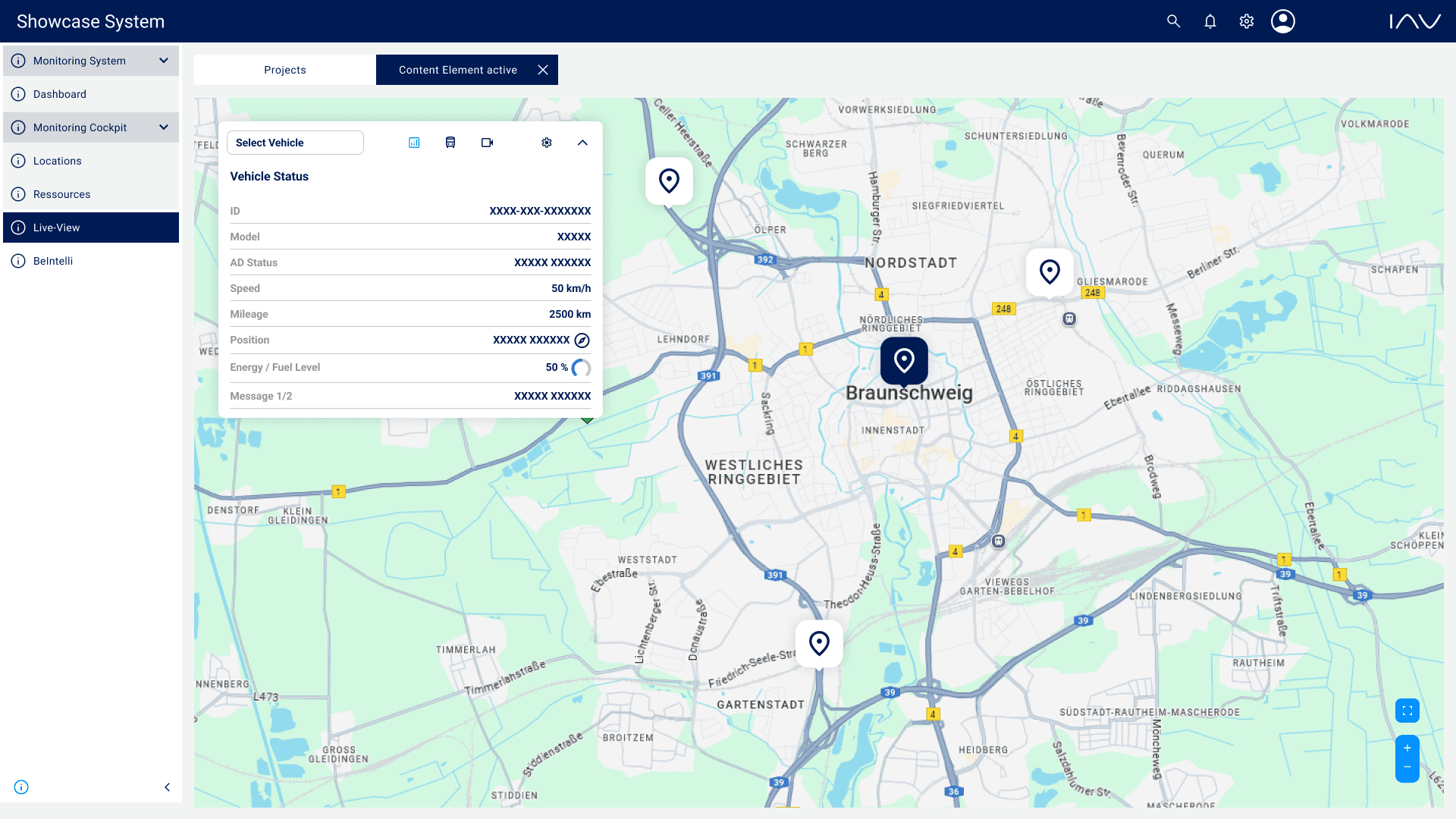Select the bus vehicle icon
Image resolution: width=1456 pixels, height=819 pixels.
click(x=450, y=143)
